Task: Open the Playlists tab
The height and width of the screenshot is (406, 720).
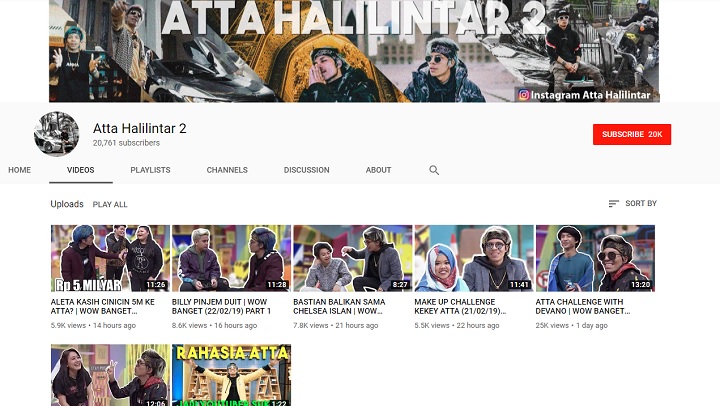Action: (150, 170)
